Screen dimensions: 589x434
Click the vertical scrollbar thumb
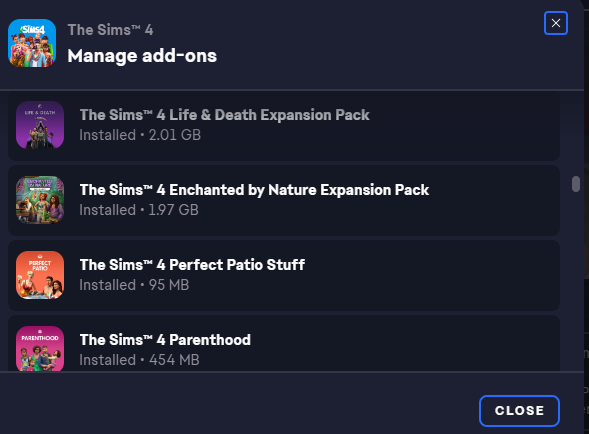click(575, 184)
